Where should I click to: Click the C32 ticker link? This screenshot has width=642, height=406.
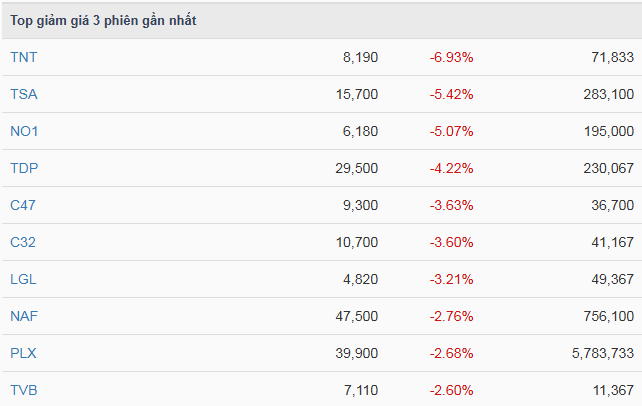[x=23, y=242]
